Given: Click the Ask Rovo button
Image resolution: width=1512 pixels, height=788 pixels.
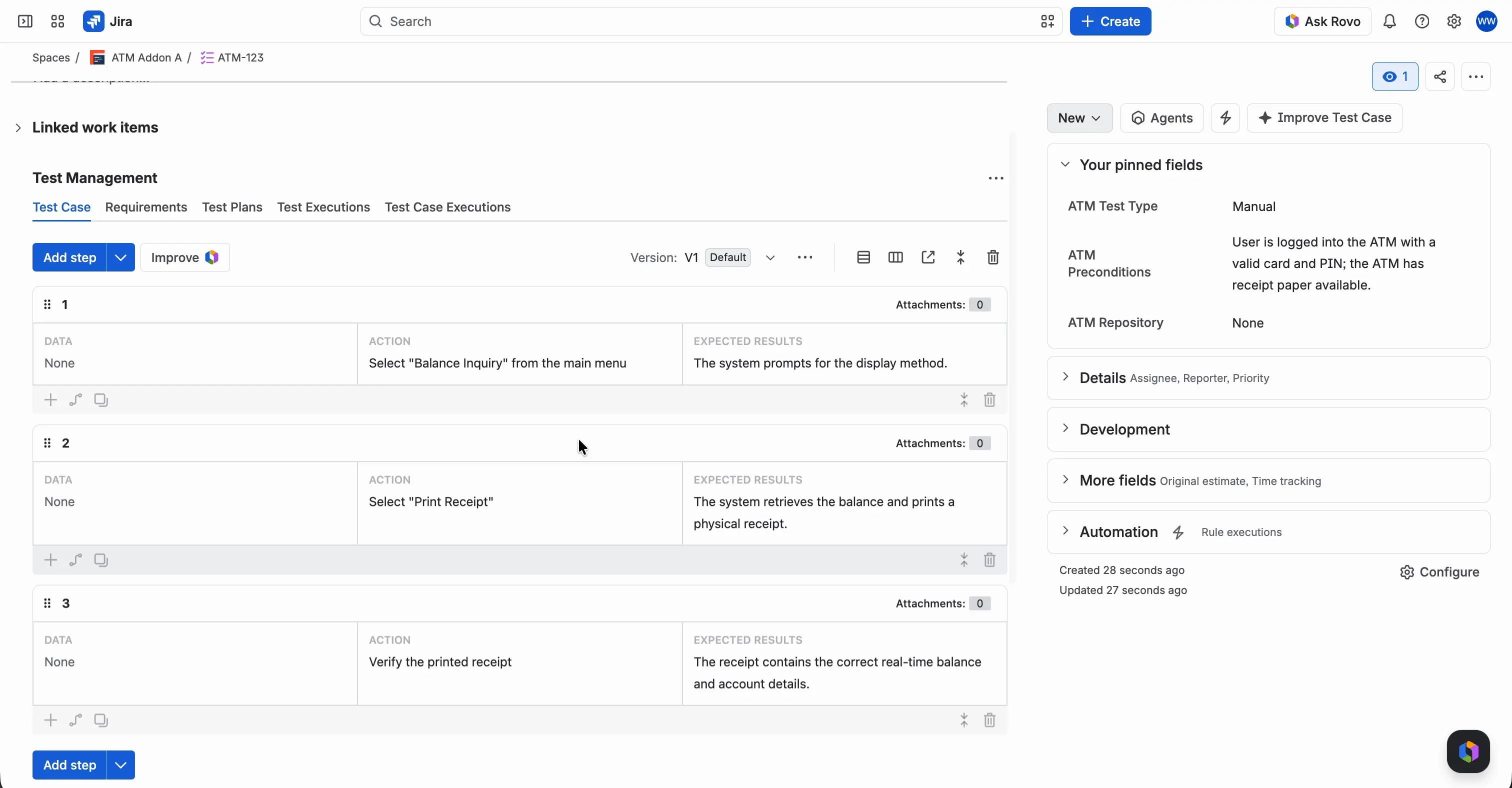Looking at the screenshot, I should [x=1322, y=21].
